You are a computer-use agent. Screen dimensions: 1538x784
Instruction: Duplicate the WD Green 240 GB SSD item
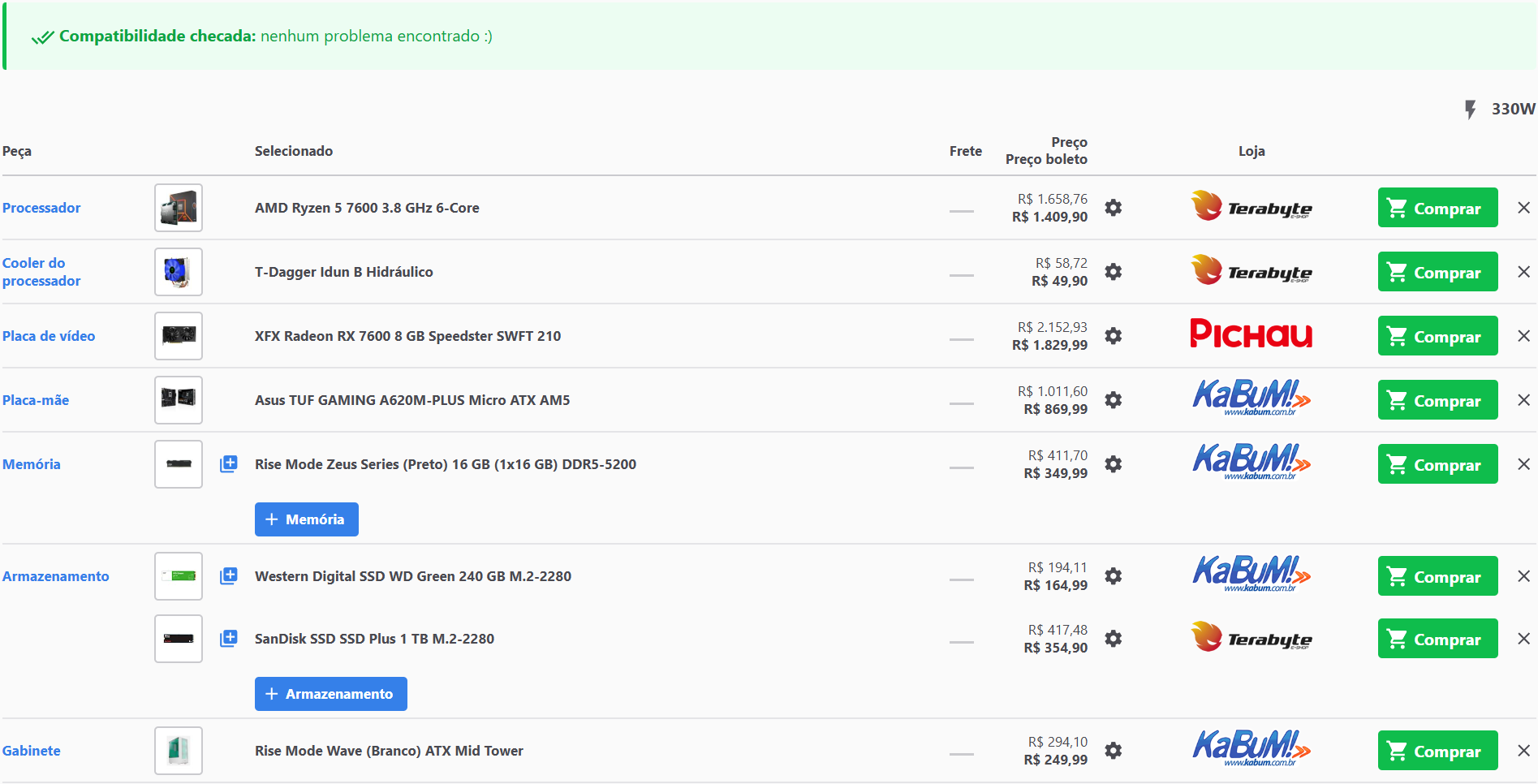coord(229,575)
